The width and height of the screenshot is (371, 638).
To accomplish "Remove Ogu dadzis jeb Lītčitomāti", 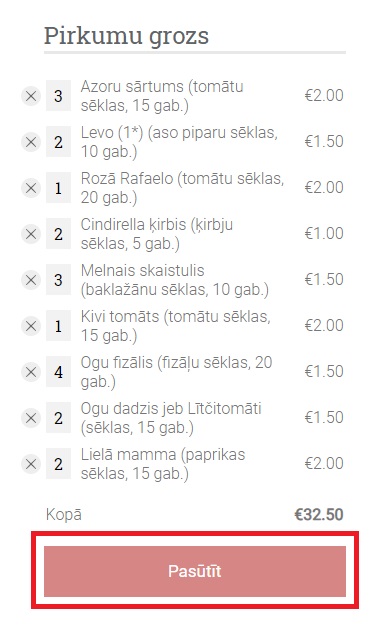I will point(31,418).
